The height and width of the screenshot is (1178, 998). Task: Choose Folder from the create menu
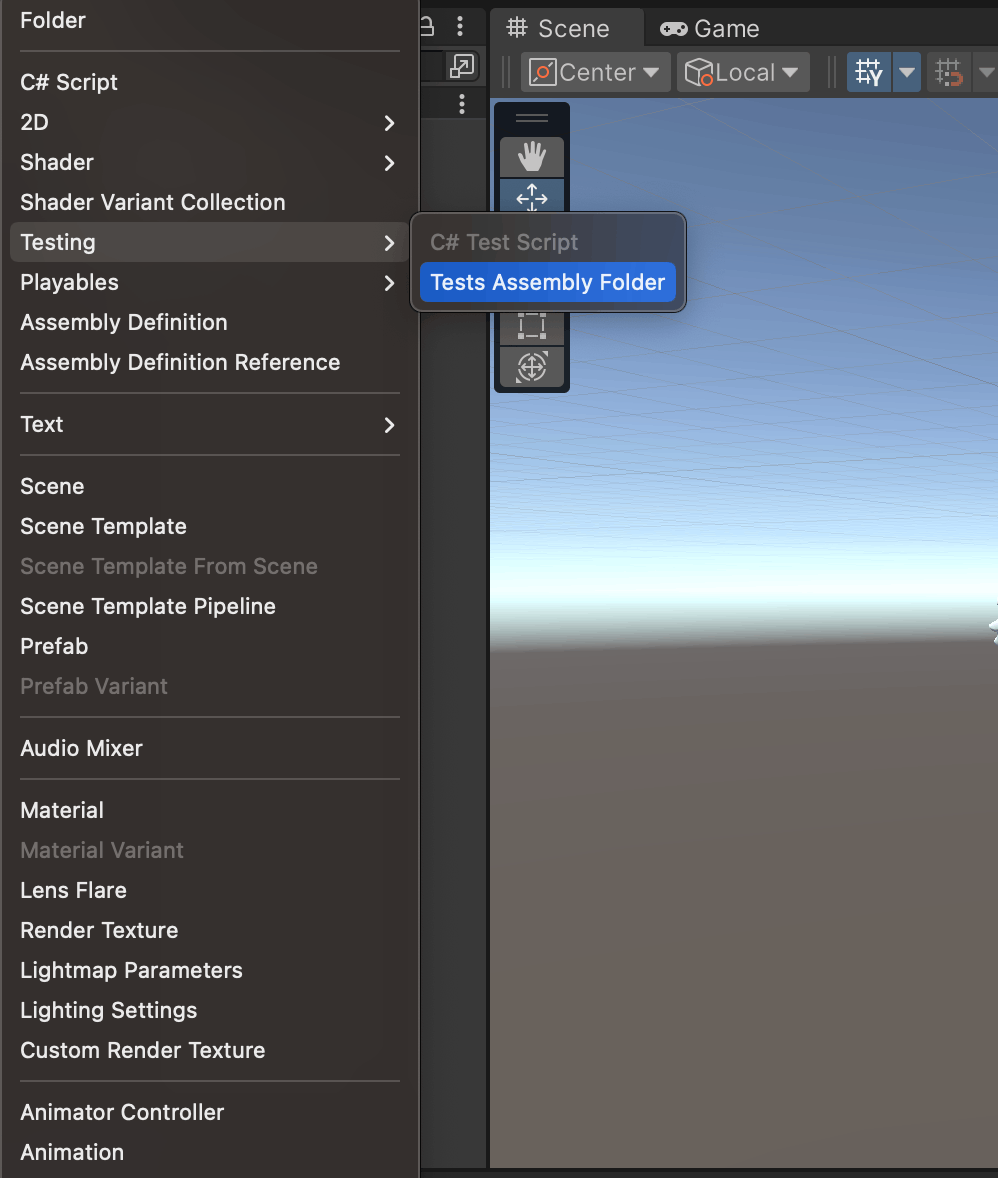[x=210, y=20]
